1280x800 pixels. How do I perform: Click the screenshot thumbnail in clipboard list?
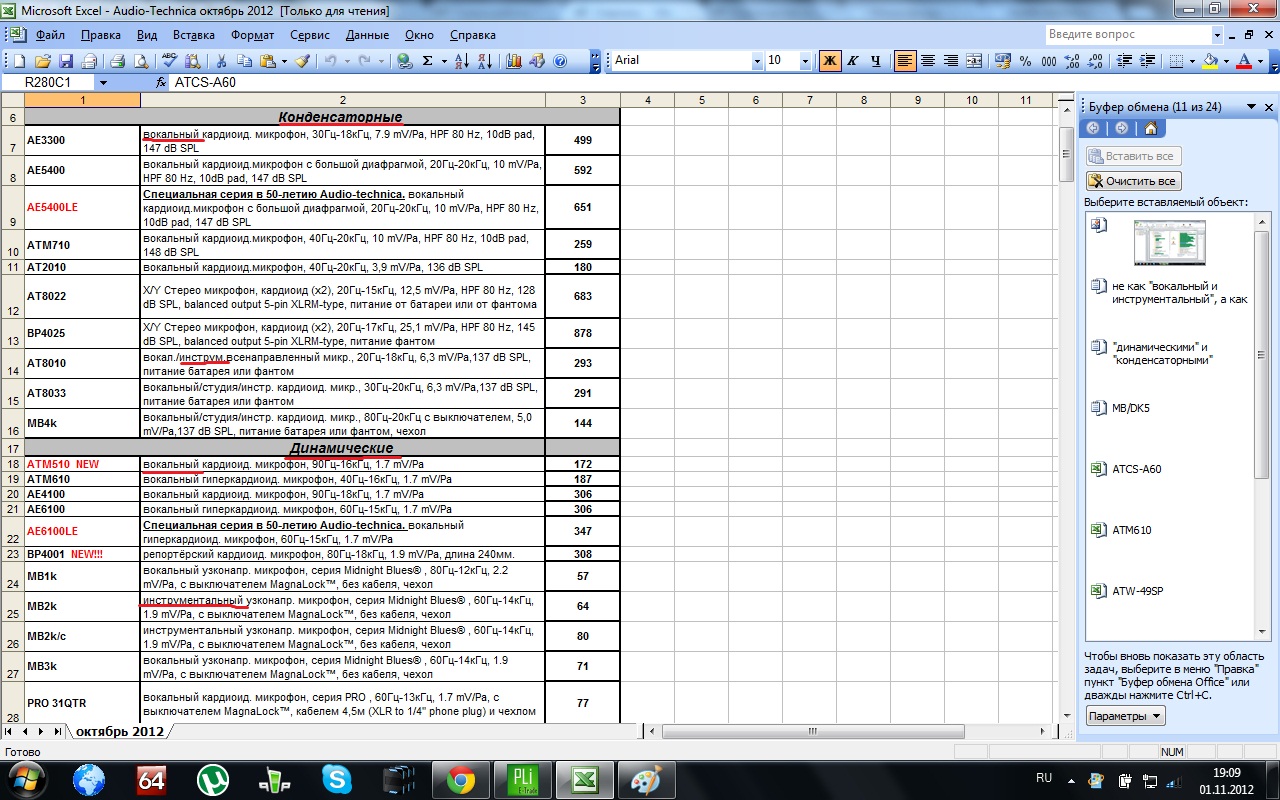pos(1169,243)
